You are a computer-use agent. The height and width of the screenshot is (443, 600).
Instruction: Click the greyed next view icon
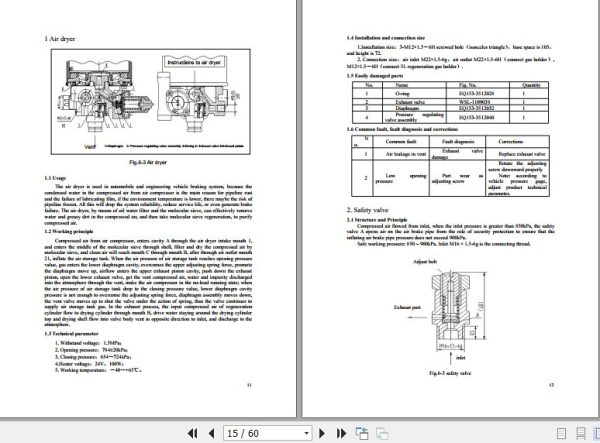coord(382,433)
